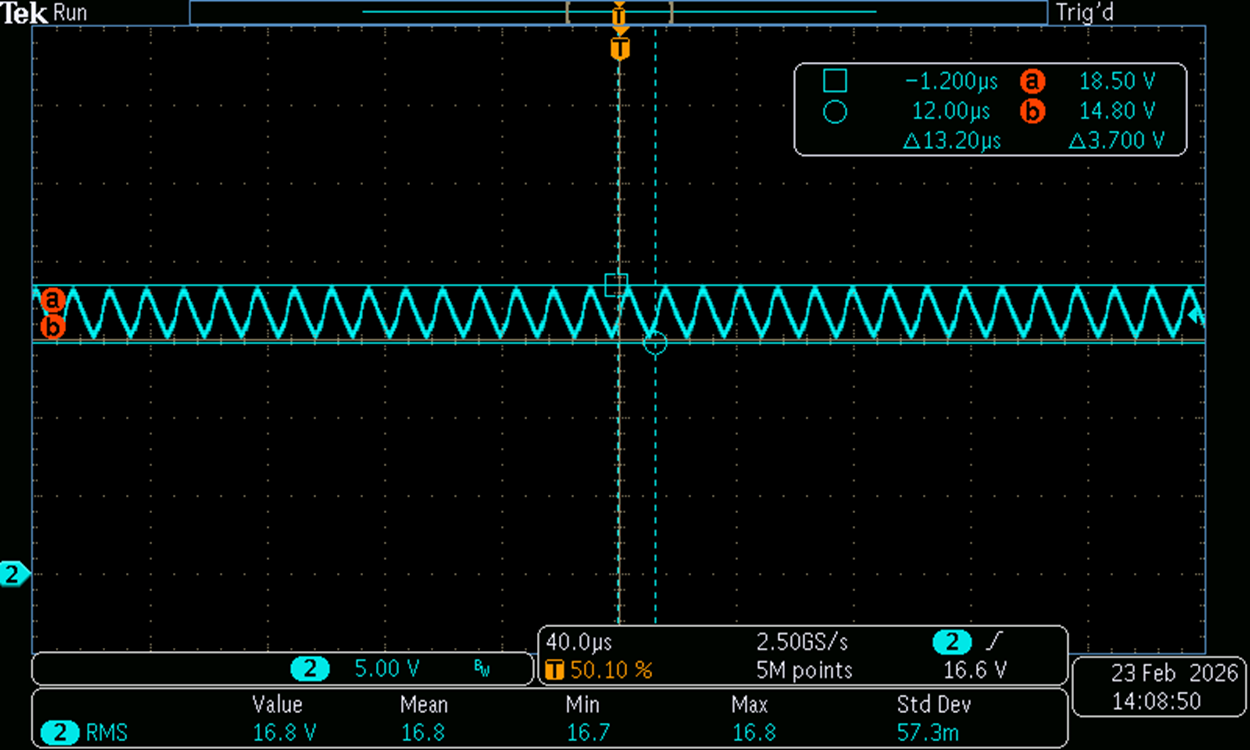Click the 16.7 minimum measurement value
1250x750 pixels.
pyautogui.click(x=586, y=734)
